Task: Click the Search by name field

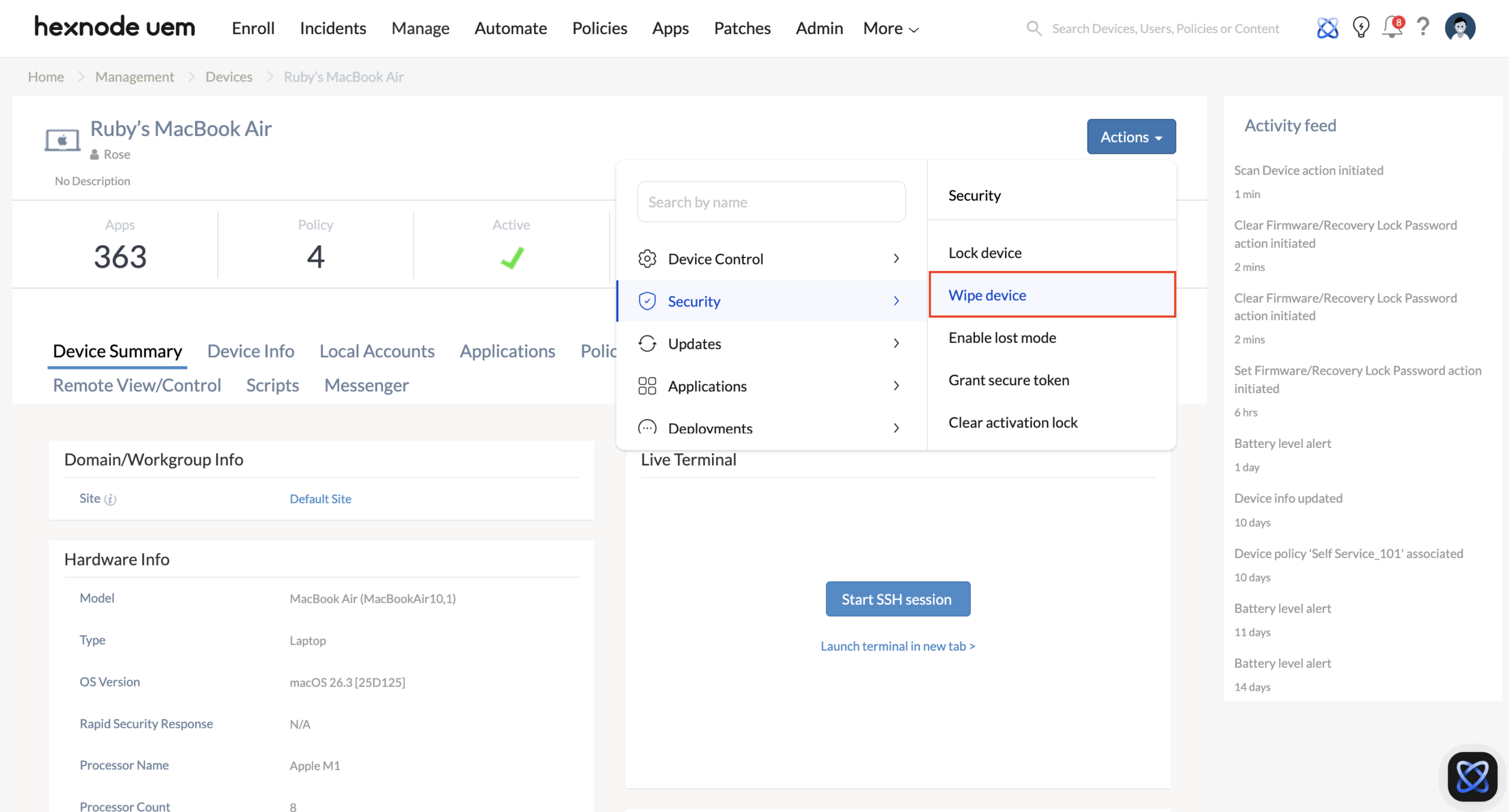Action: coord(770,202)
